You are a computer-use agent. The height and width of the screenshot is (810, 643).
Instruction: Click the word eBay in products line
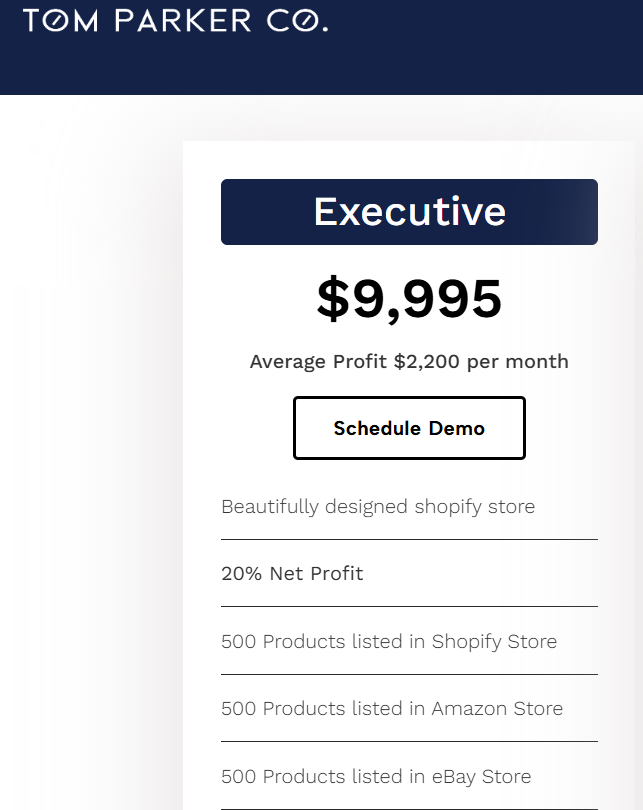453,777
